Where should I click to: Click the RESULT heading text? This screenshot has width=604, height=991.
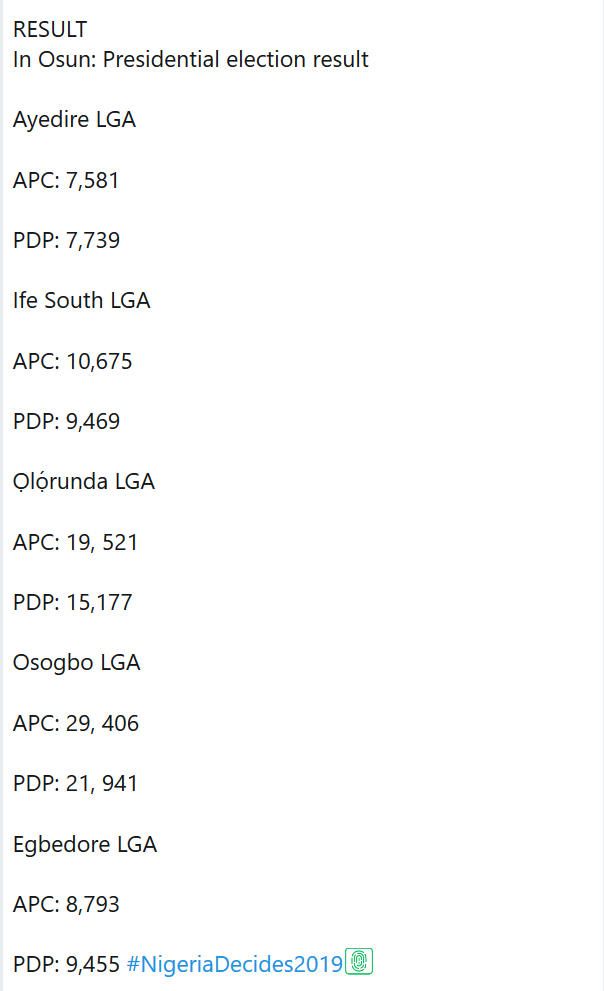tap(50, 30)
